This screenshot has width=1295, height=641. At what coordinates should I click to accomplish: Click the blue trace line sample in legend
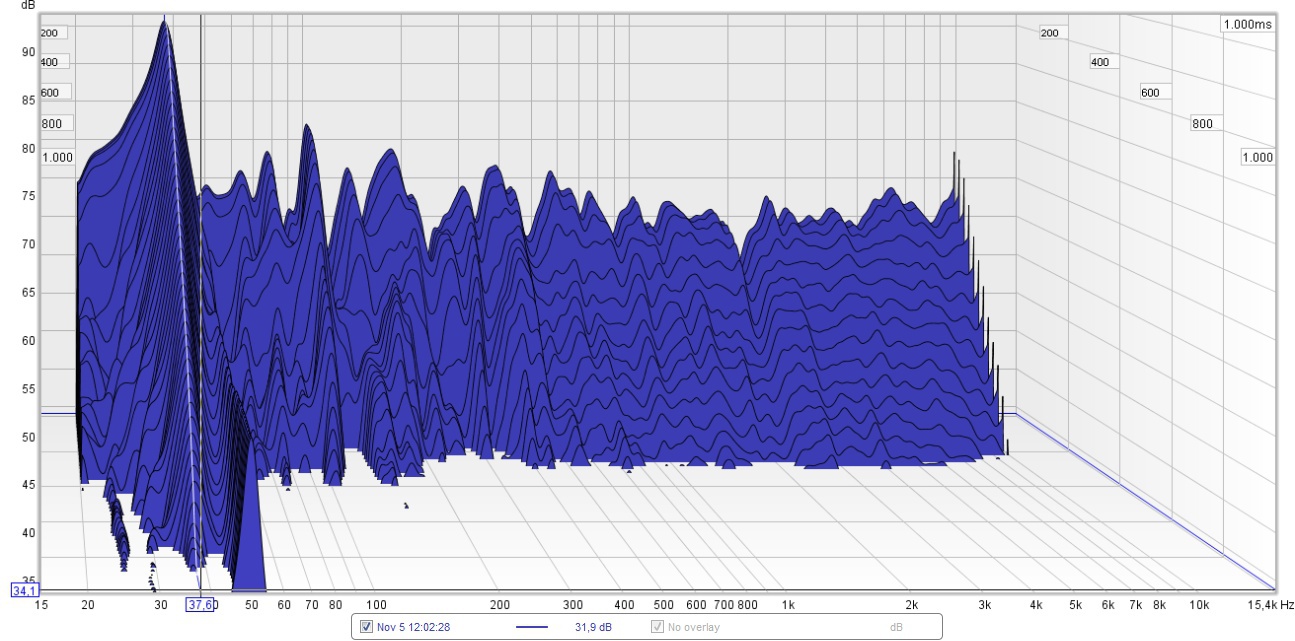[532, 627]
